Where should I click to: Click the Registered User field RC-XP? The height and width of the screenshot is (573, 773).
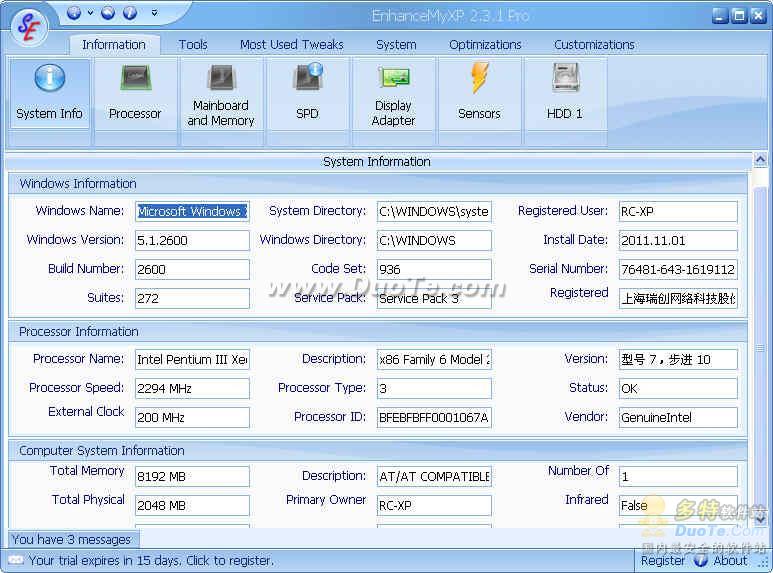point(678,212)
